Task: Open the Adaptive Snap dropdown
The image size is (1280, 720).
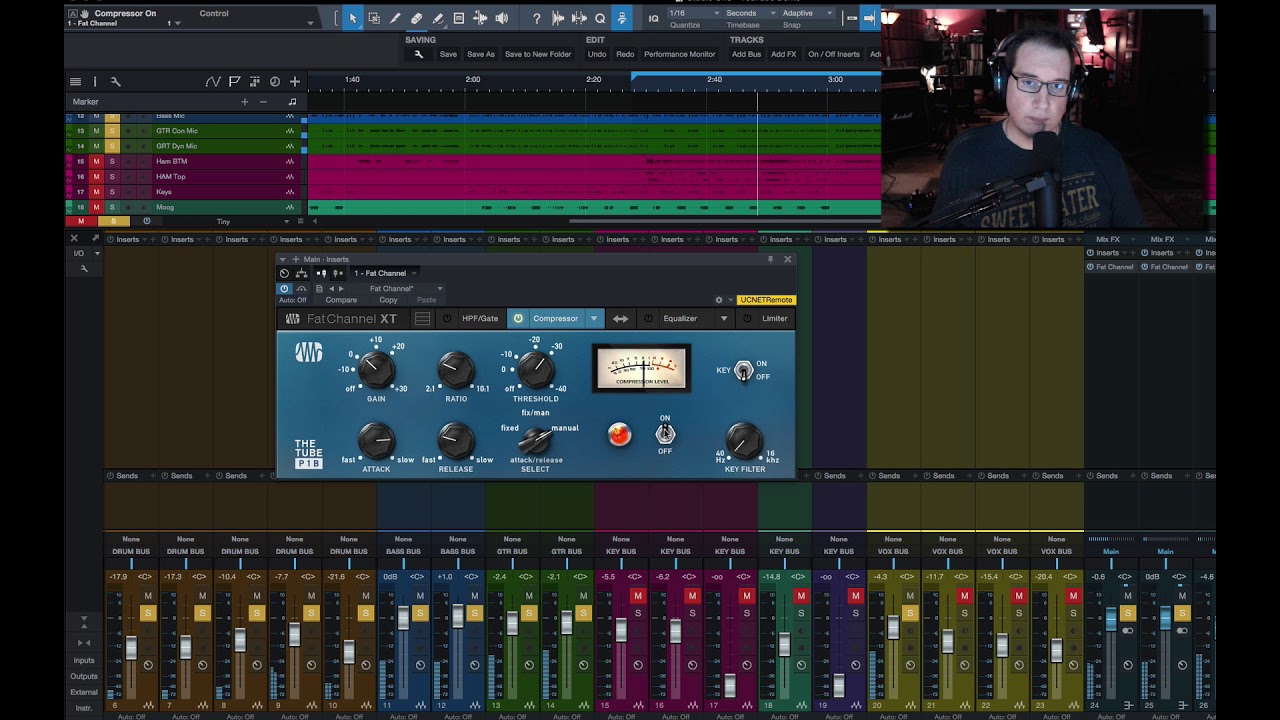Action: pos(806,13)
